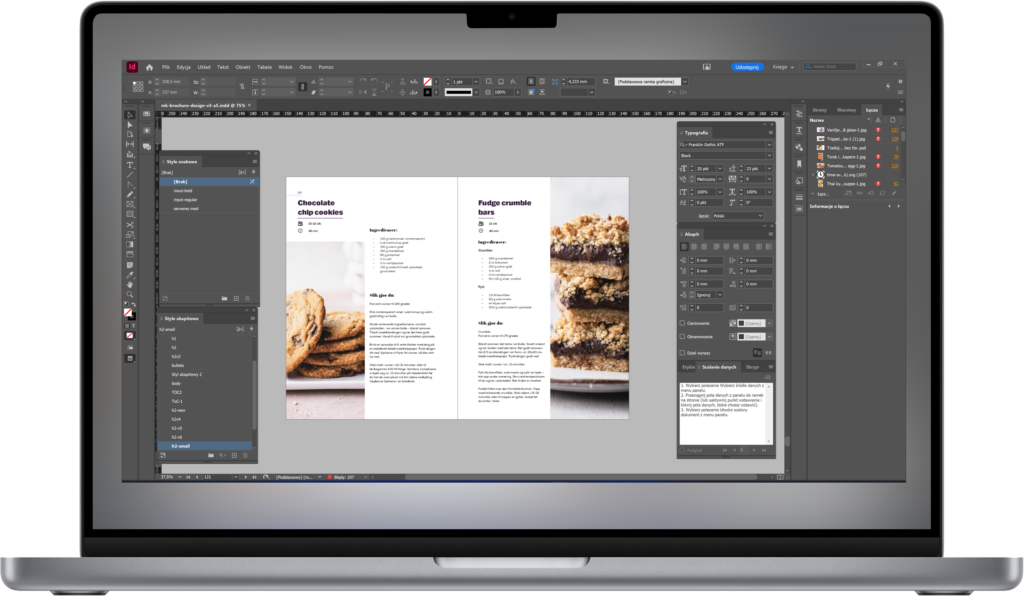Open the Błędy preflight dropdown arrow
The height and width of the screenshot is (596, 1024).
click(366, 477)
